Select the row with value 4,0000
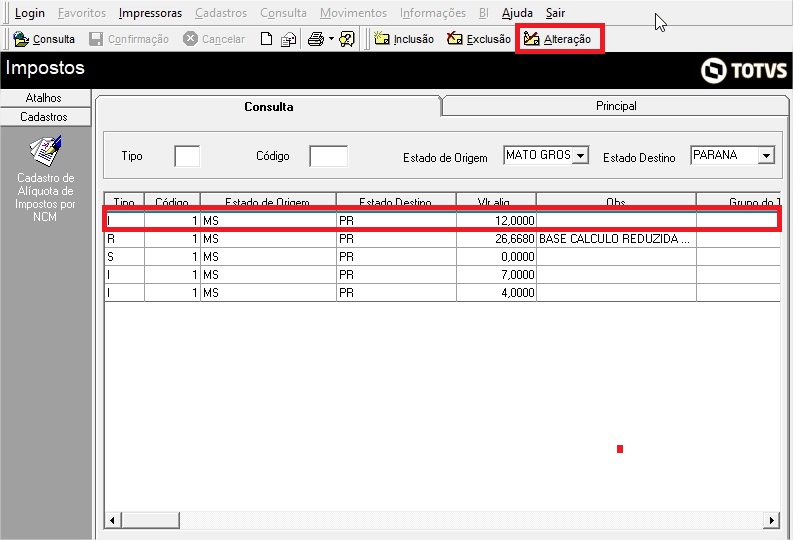Viewport: 793px width, 540px height. 442,293
